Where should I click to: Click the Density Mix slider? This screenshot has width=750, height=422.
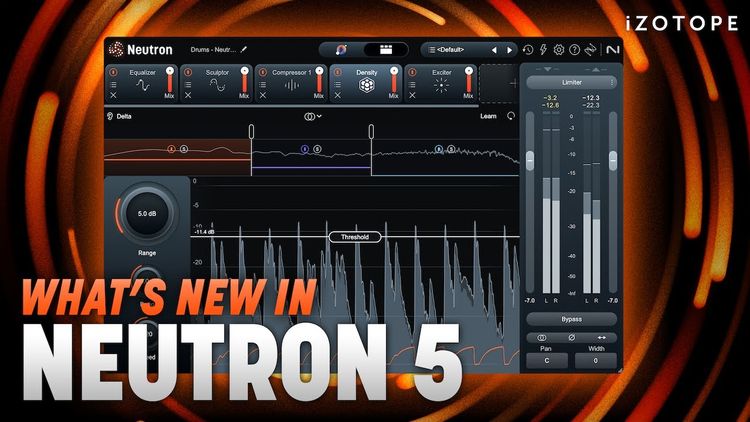point(394,80)
